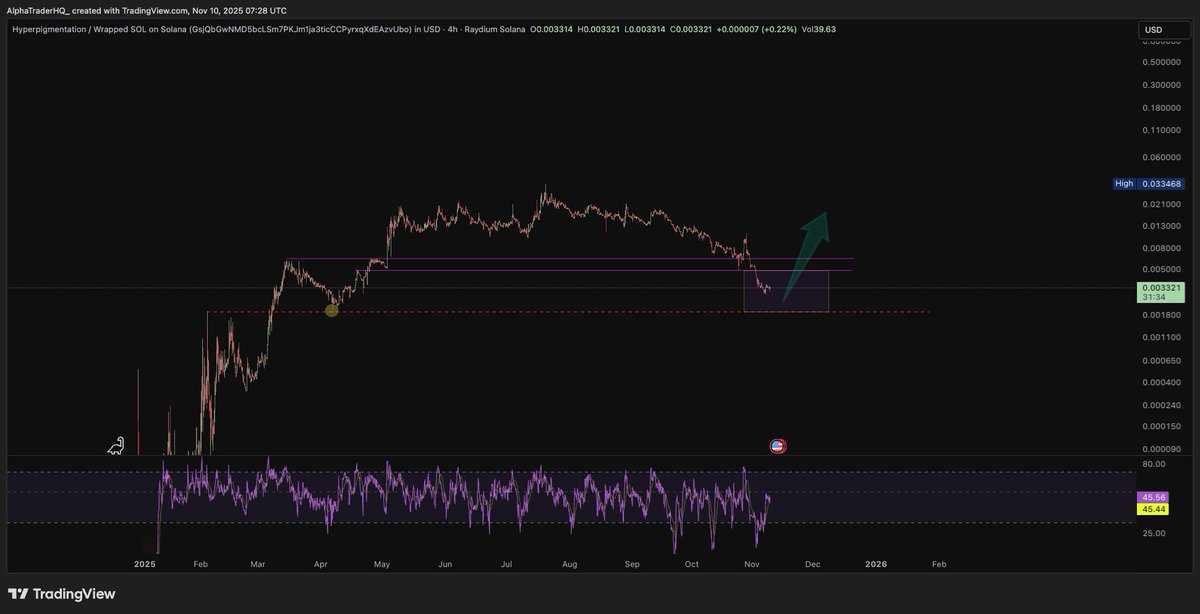
Task: Click the yellow 45.44 RSI band value
Action: click(x=1152, y=509)
